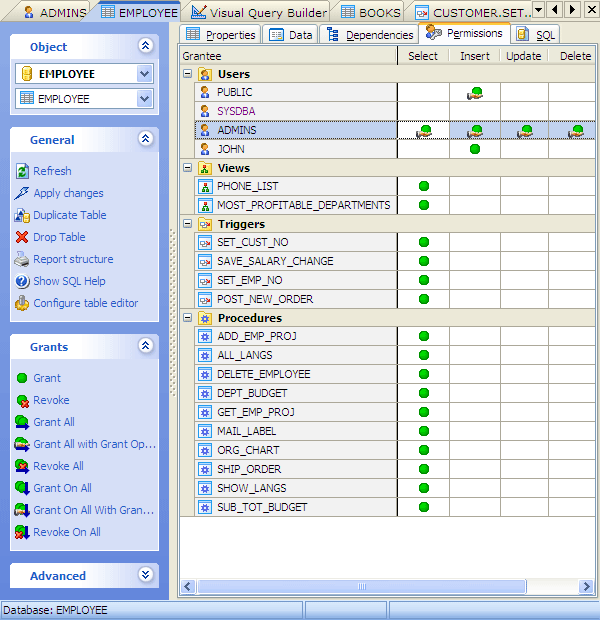600x620 pixels.
Task: Toggle Select permission for ADMINS
Action: (x=424, y=130)
